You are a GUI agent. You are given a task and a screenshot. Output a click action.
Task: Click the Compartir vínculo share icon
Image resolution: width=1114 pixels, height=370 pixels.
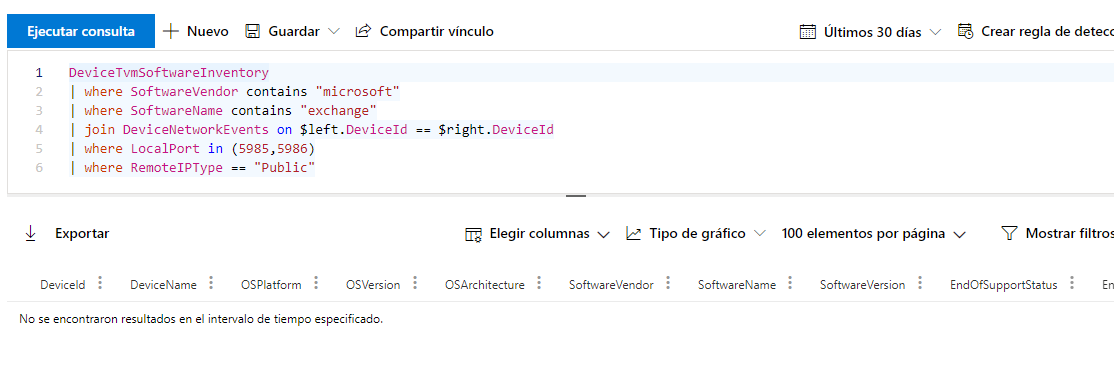tap(364, 31)
